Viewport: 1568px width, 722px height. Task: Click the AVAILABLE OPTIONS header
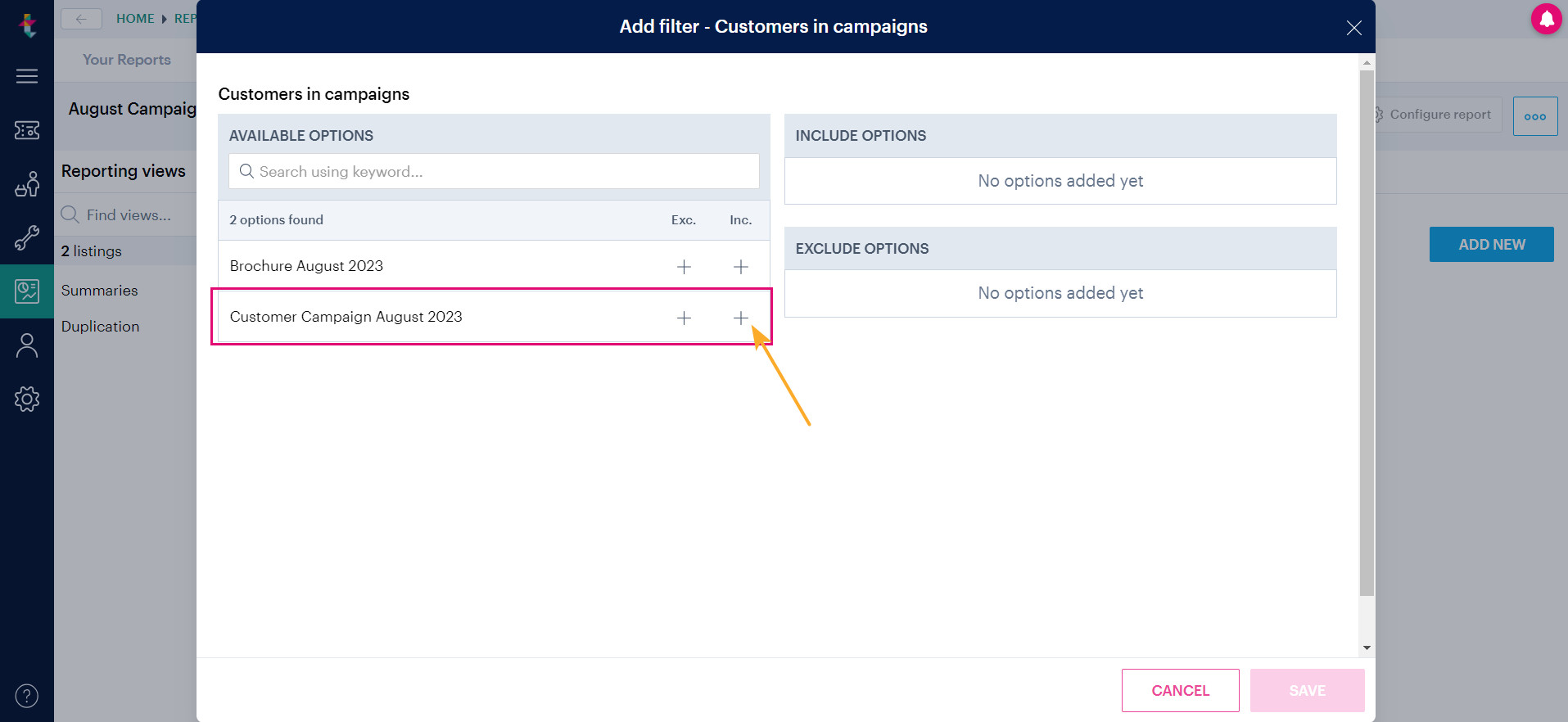click(x=301, y=136)
